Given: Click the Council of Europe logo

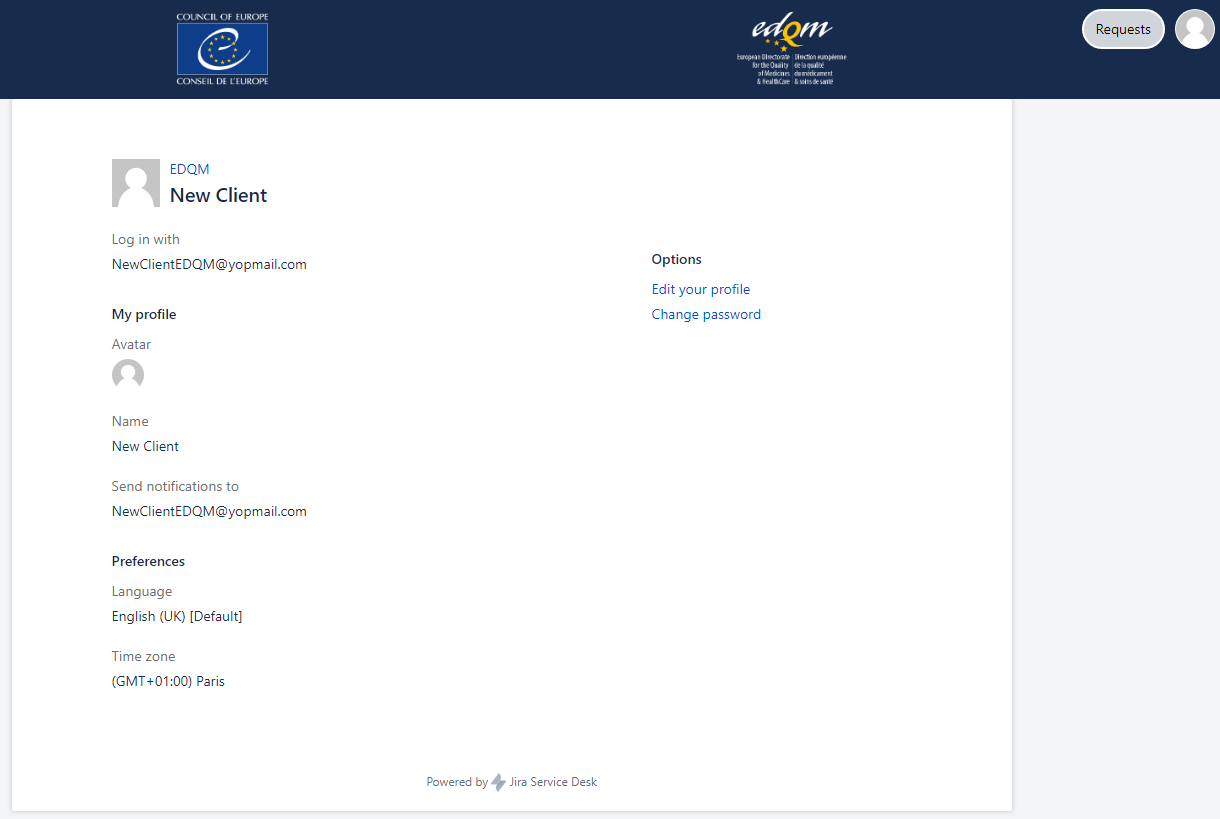Looking at the screenshot, I should 222,49.
